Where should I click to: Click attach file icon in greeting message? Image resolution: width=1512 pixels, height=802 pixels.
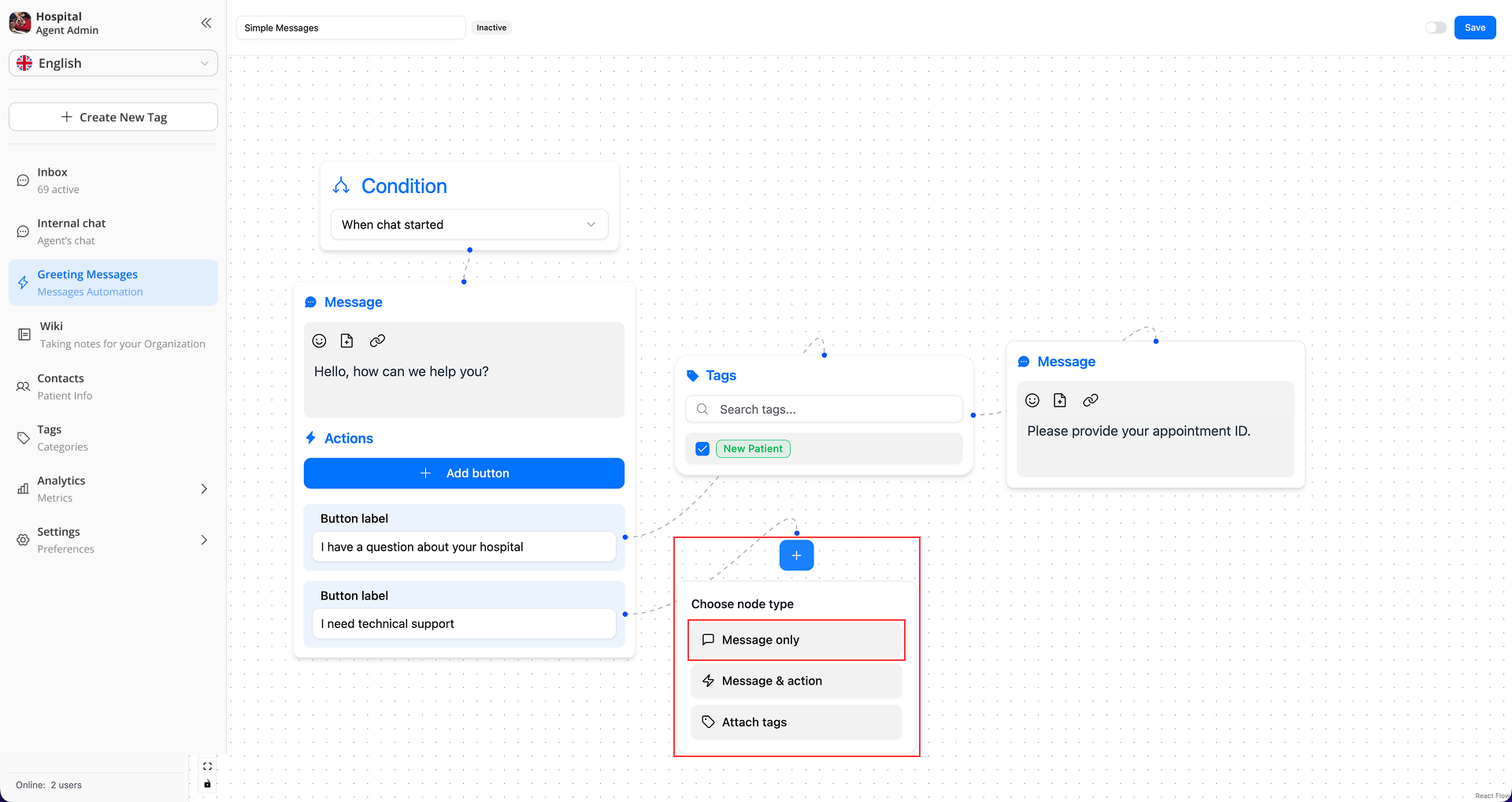click(x=346, y=340)
